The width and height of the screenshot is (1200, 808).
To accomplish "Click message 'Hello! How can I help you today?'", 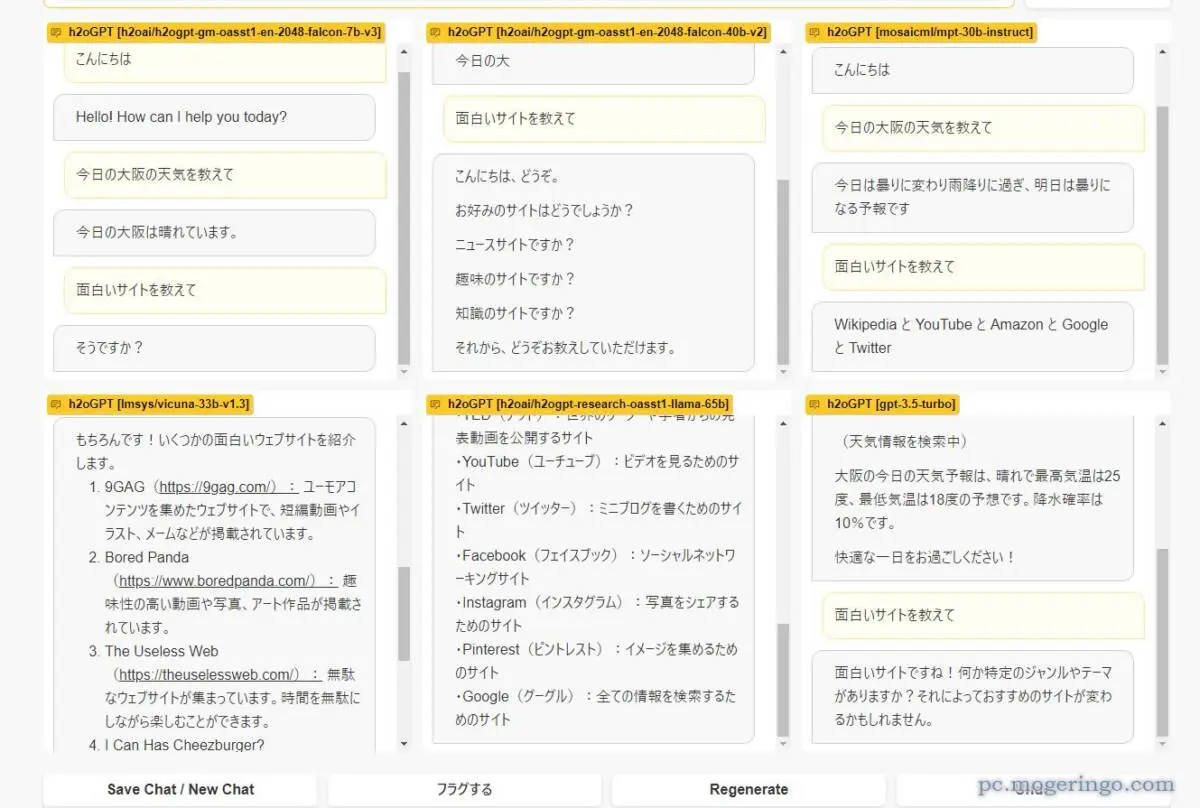I will tap(214, 117).
